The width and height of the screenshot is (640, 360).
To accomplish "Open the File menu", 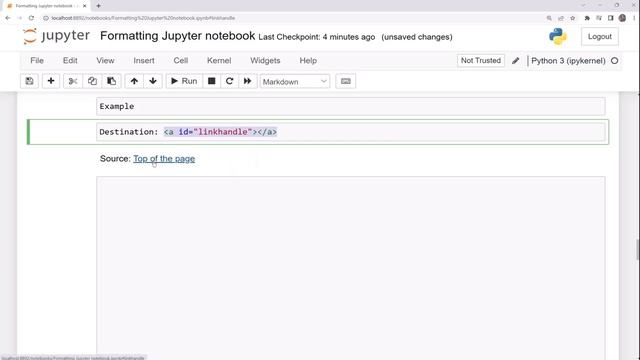I will pyautogui.click(x=37, y=60).
